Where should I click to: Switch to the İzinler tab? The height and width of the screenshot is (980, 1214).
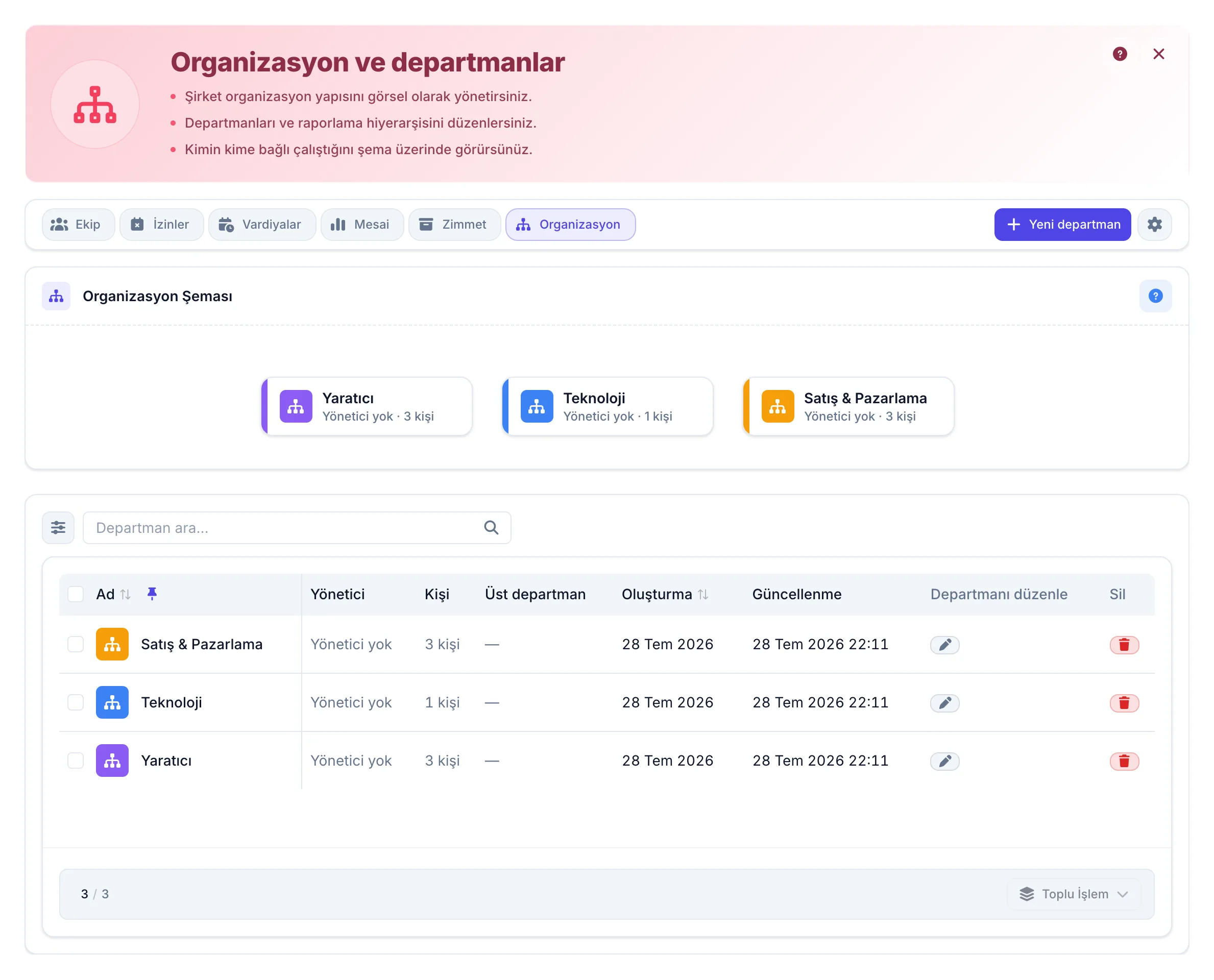[161, 224]
